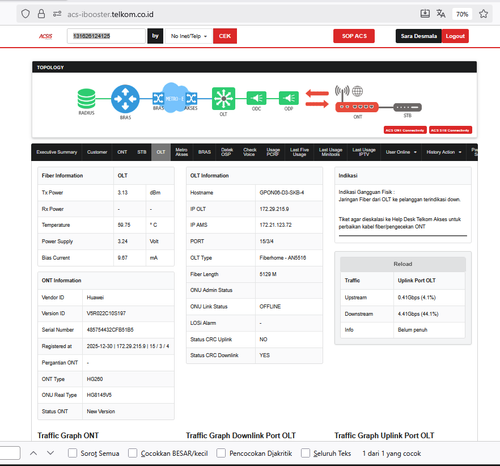
Task: Open the site permissions icon in address bar
Action: pyautogui.click(x=57, y=14)
